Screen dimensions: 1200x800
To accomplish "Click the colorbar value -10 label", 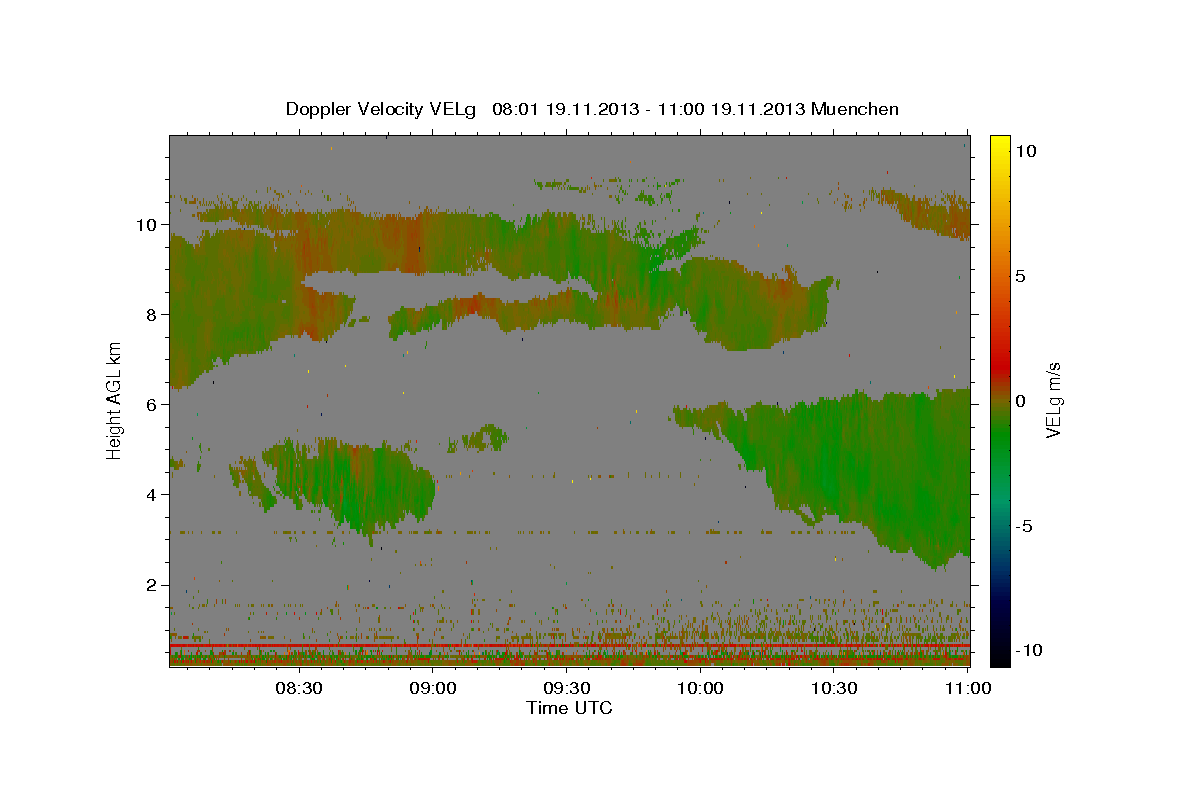I will pos(1029,651).
